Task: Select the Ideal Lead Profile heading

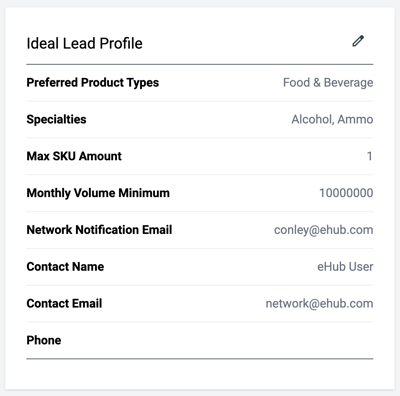Action: pyautogui.click(x=84, y=43)
